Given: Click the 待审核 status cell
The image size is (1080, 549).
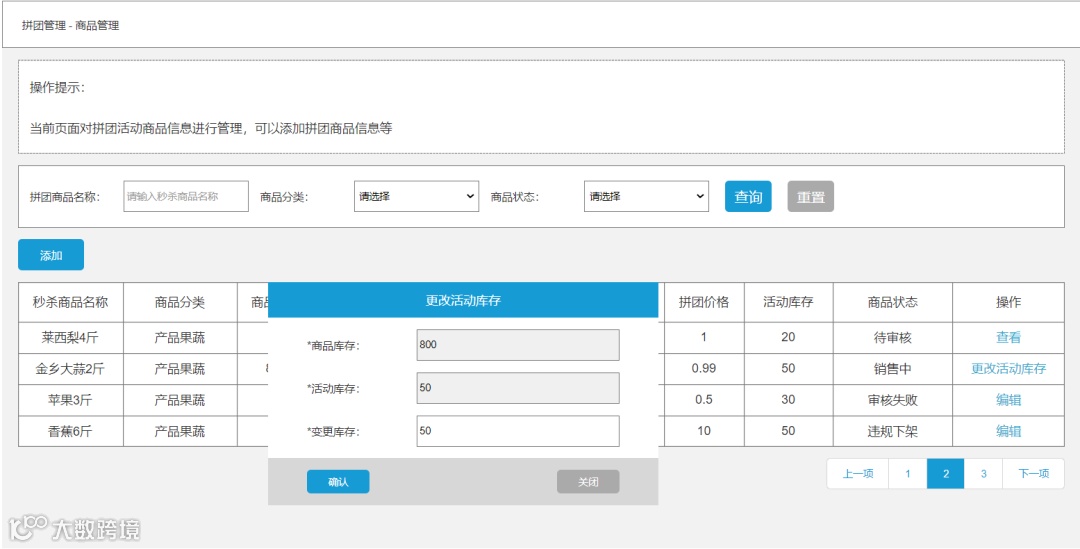Looking at the screenshot, I should 893,338.
